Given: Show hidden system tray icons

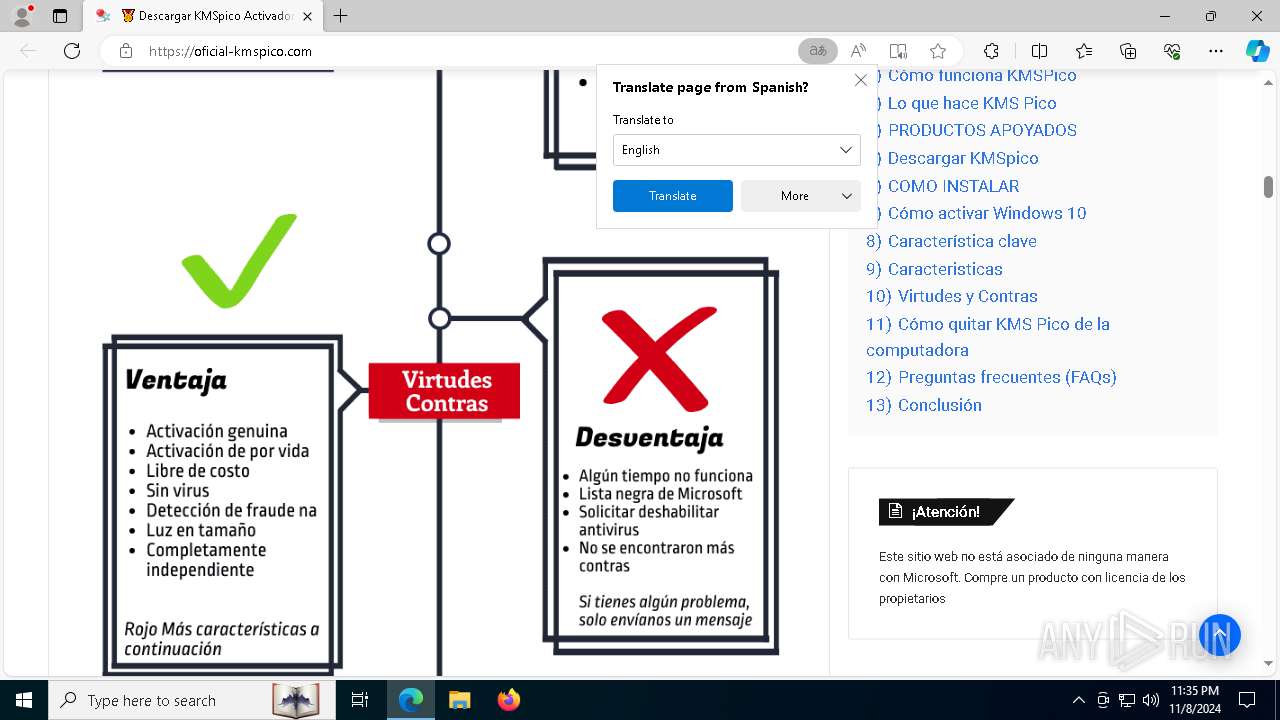Looking at the screenshot, I should point(1078,700).
